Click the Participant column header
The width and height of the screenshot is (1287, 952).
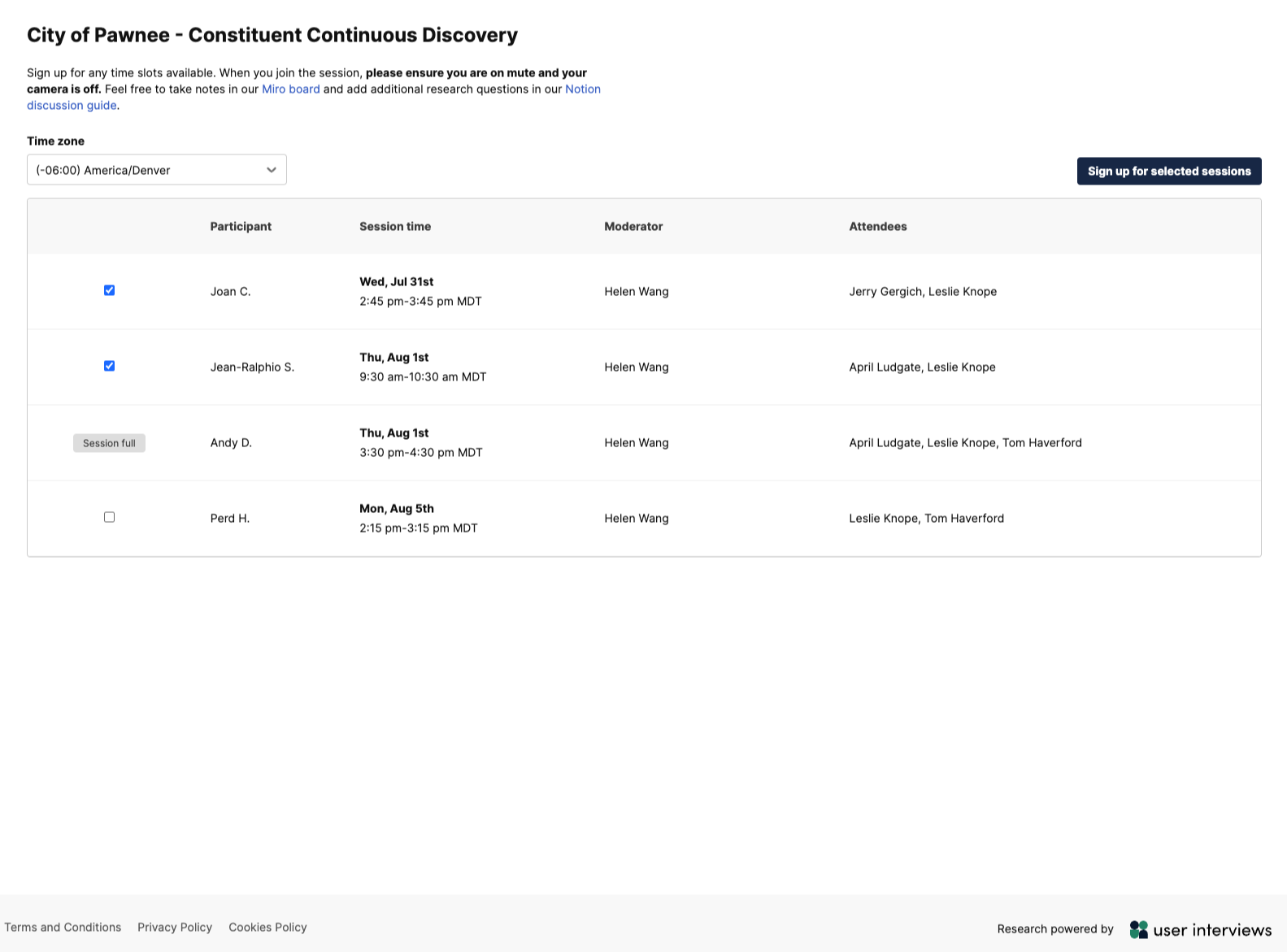[x=241, y=226]
